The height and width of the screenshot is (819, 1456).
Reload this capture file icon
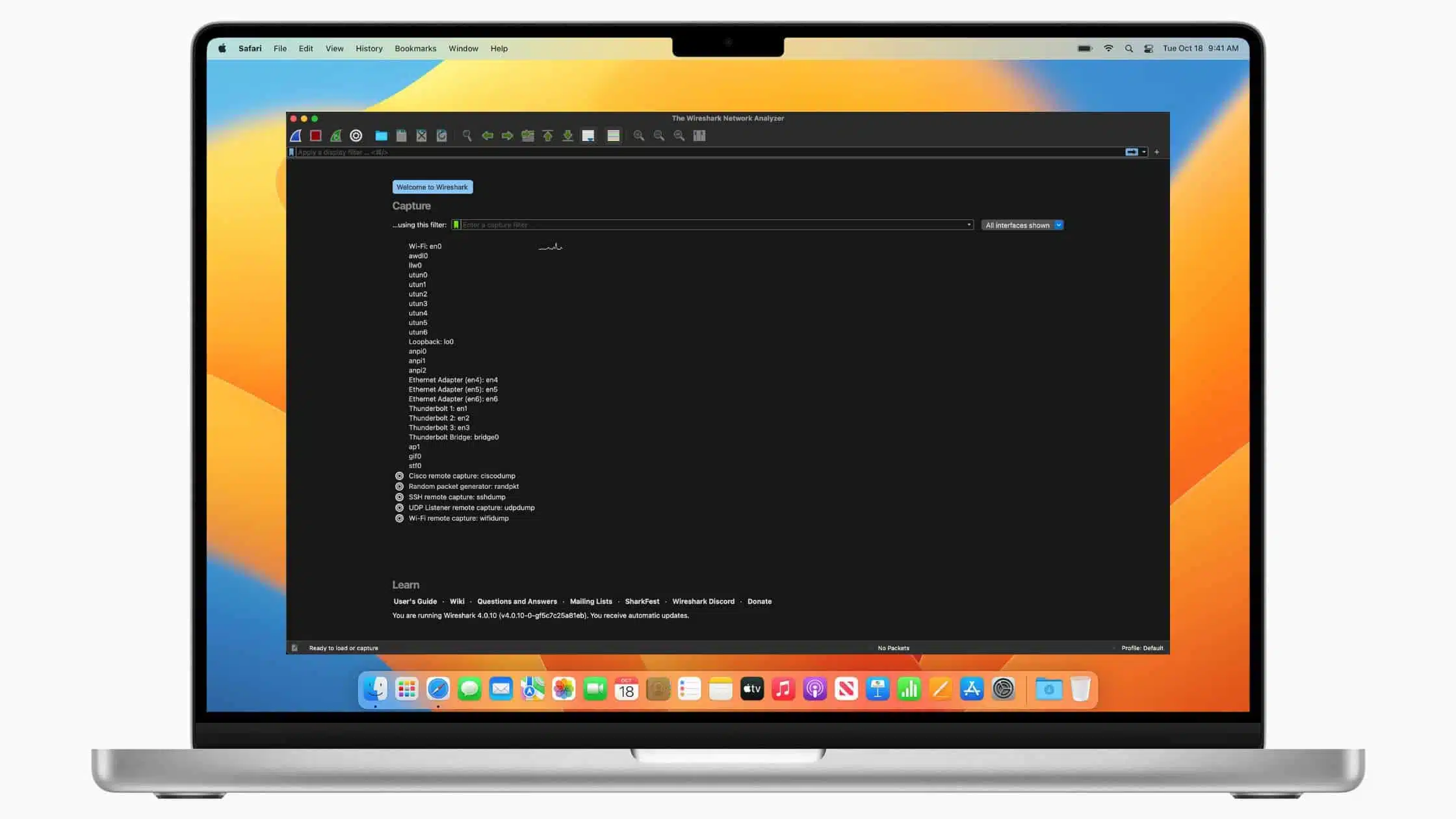(x=442, y=136)
